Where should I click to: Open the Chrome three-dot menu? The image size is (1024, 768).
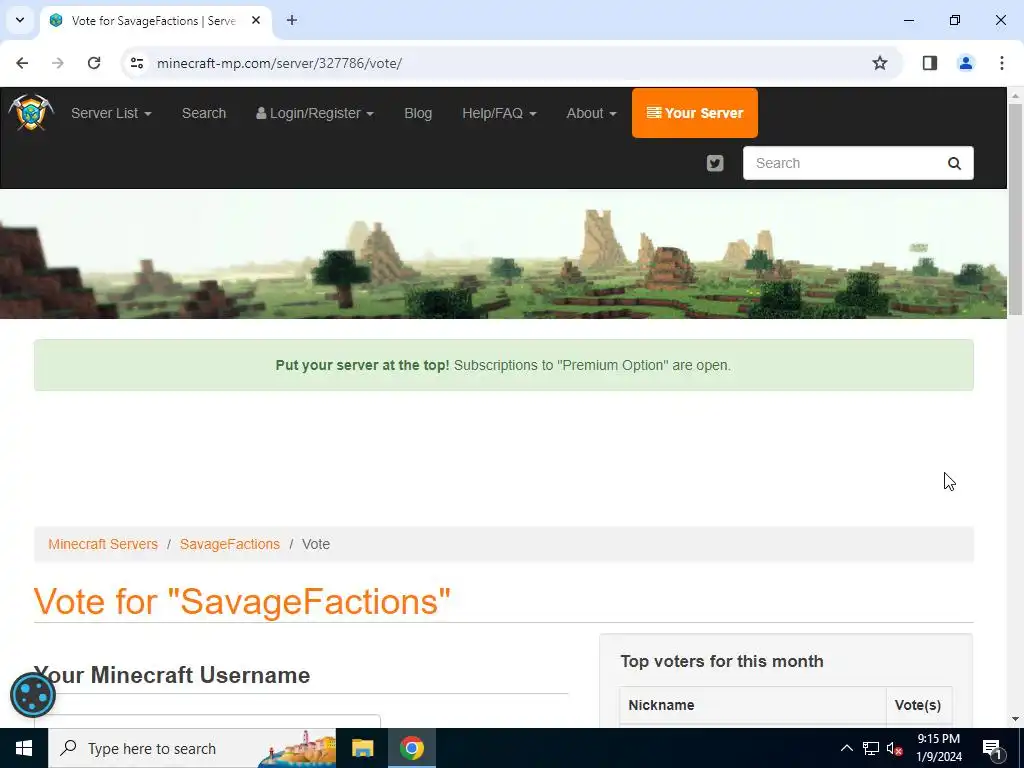tap(1002, 63)
